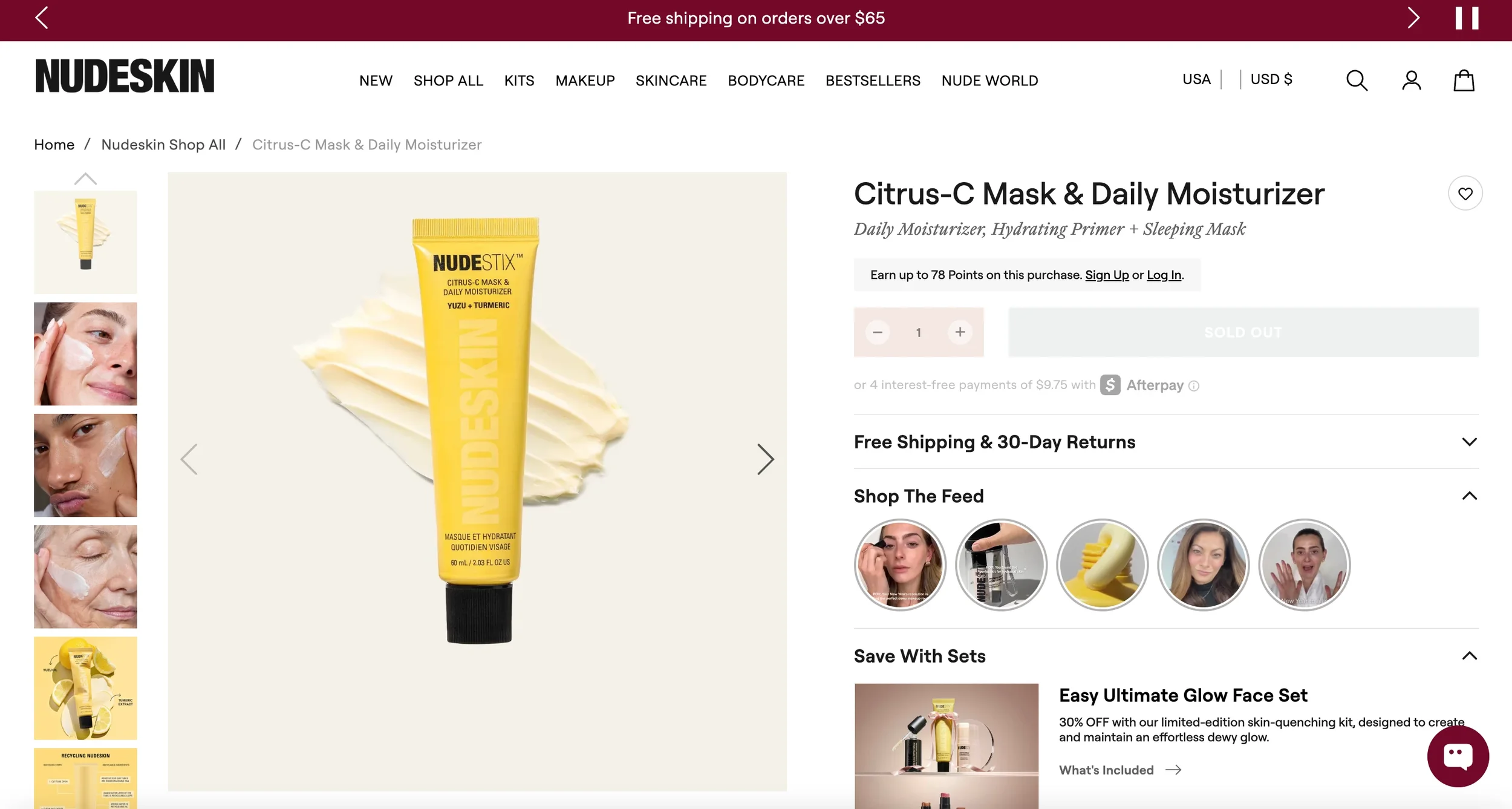Go to previous product image
The image size is (1512, 809).
(x=189, y=459)
